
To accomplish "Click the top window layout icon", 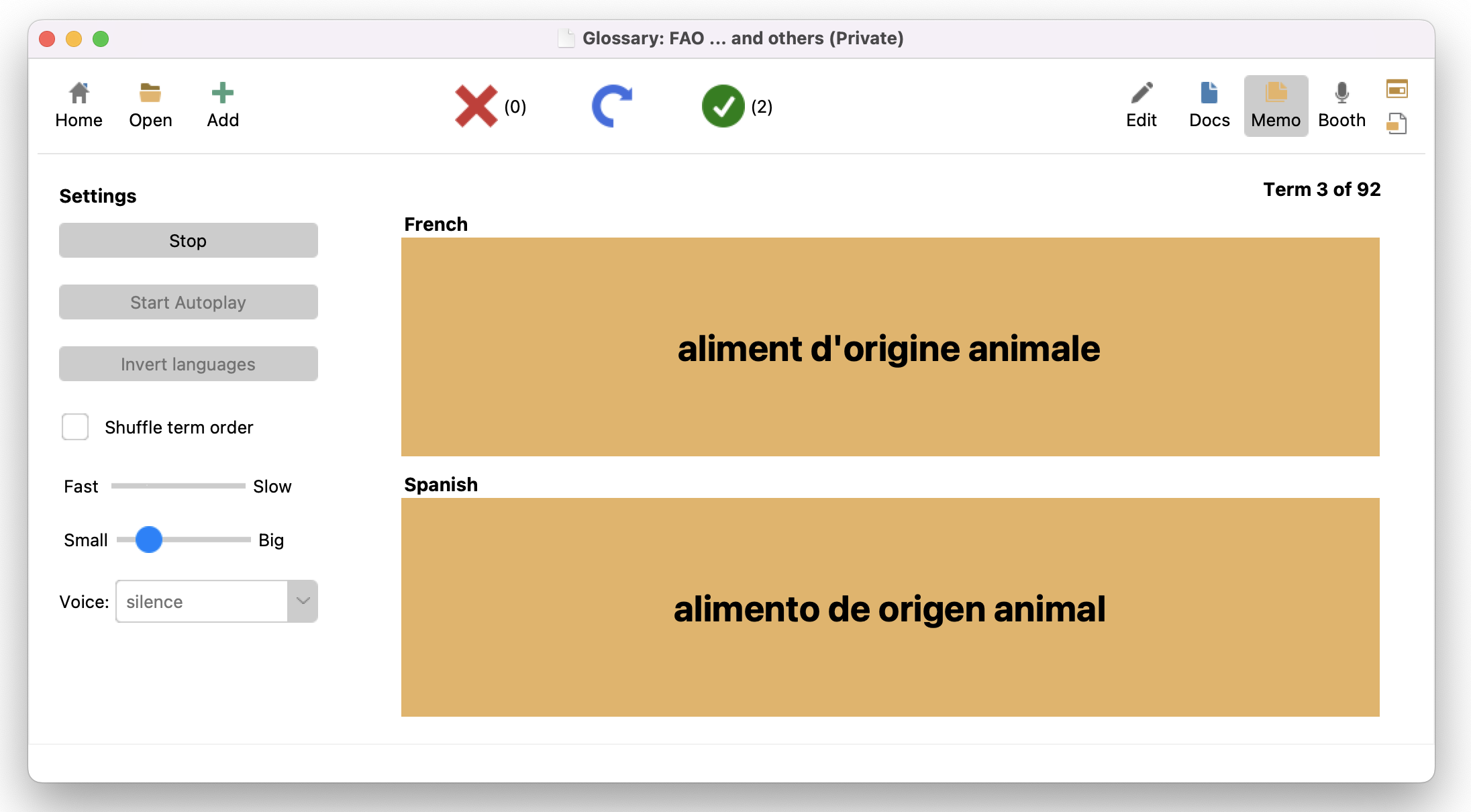I will (1397, 89).
